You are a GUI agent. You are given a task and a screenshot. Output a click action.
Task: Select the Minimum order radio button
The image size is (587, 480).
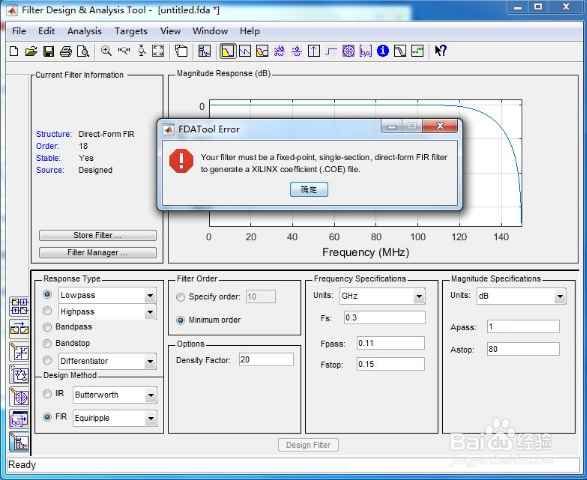(180, 320)
